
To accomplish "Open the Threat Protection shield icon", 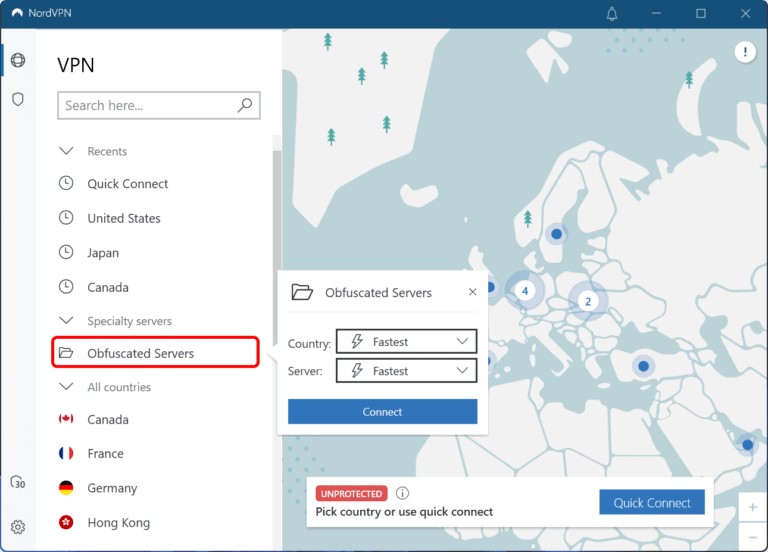I will coord(17,100).
